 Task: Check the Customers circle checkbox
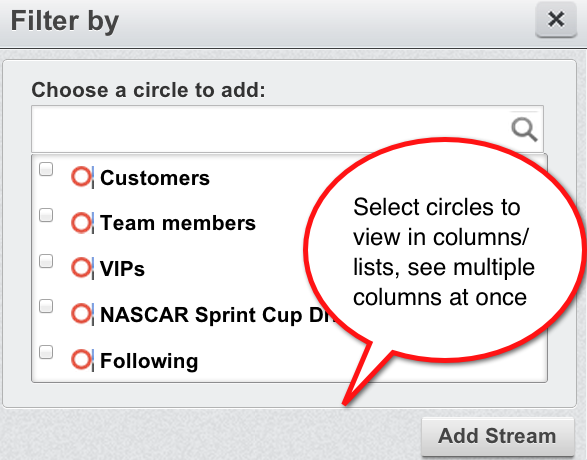(46, 169)
